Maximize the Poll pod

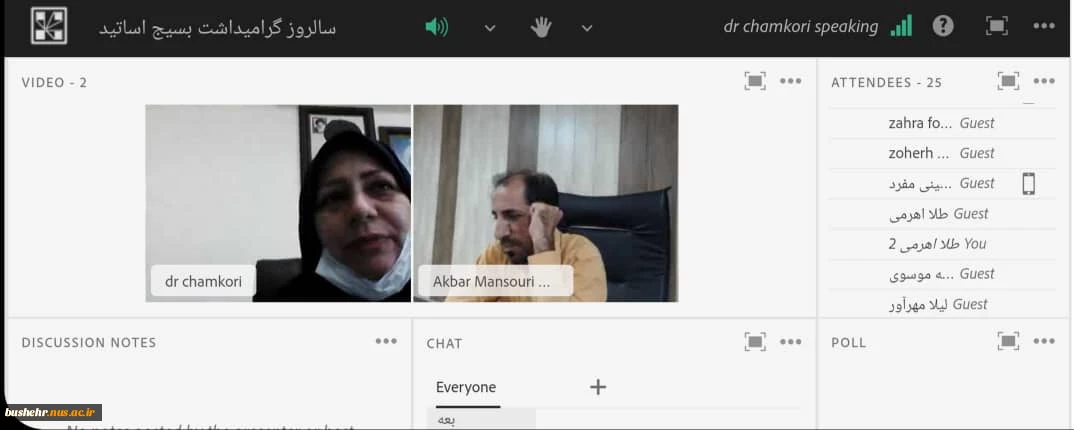(1008, 342)
